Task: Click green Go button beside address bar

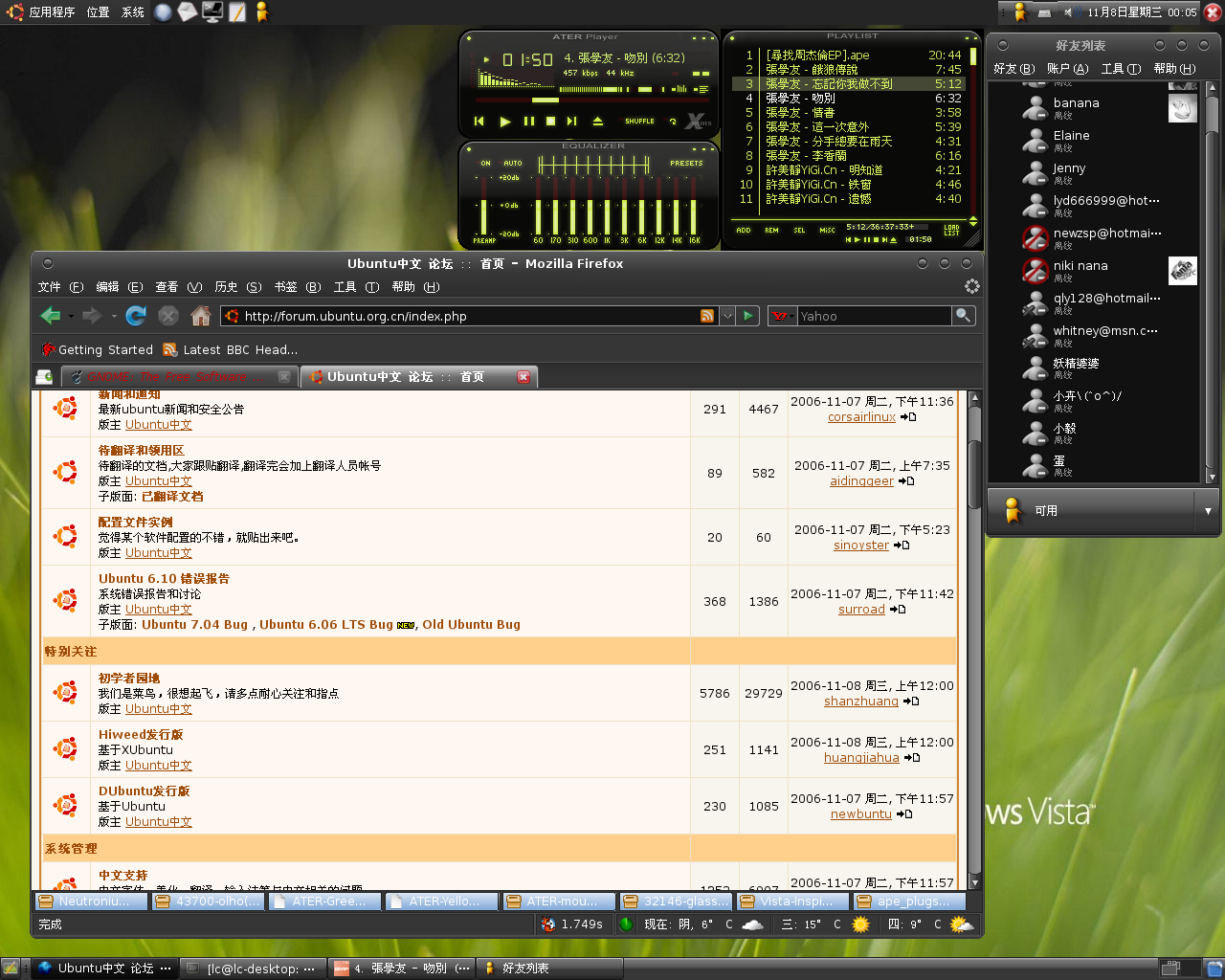Action: pyautogui.click(x=748, y=316)
